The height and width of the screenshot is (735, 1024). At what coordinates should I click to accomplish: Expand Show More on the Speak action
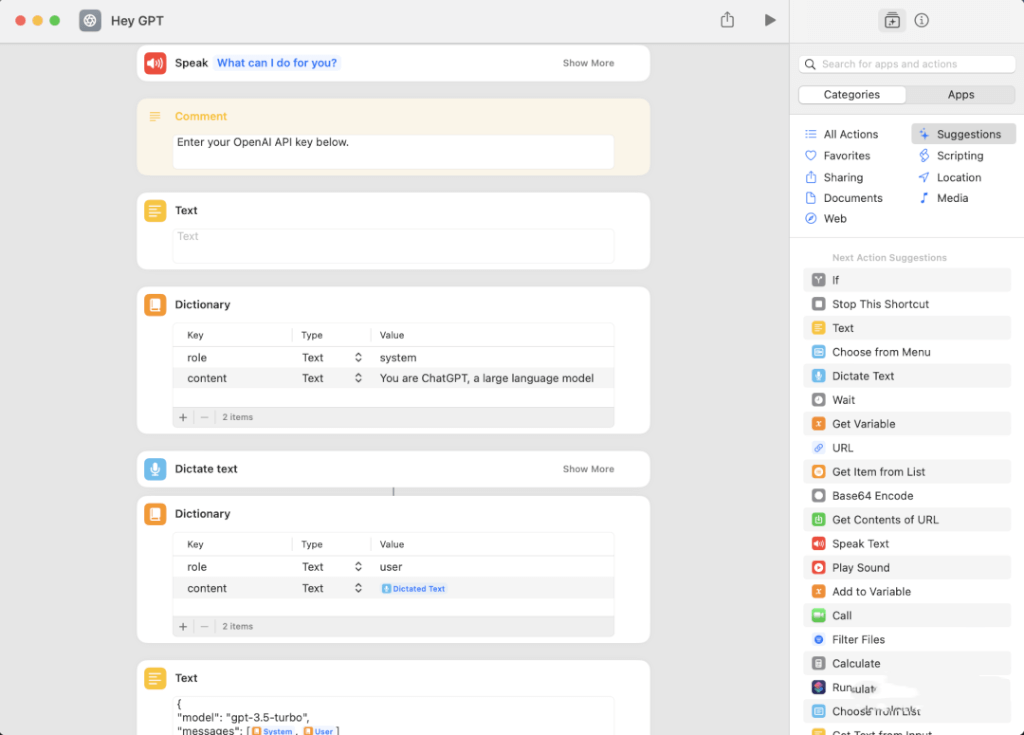click(588, 63)
